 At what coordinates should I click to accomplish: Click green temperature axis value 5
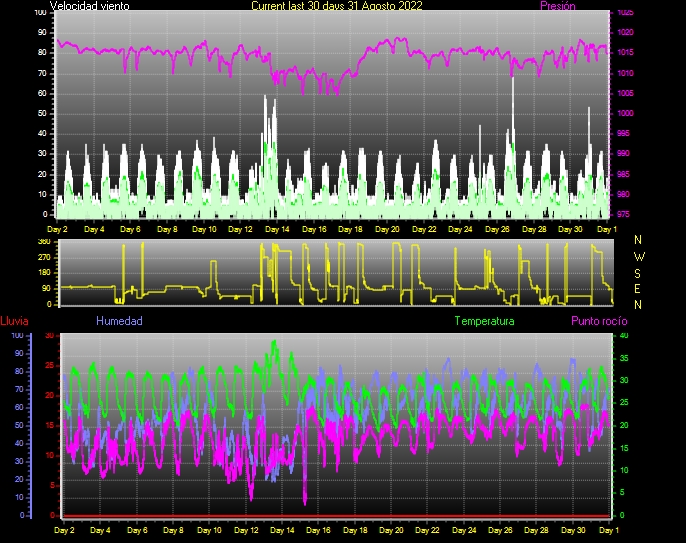pyautogui.click(x=622, y=493)
